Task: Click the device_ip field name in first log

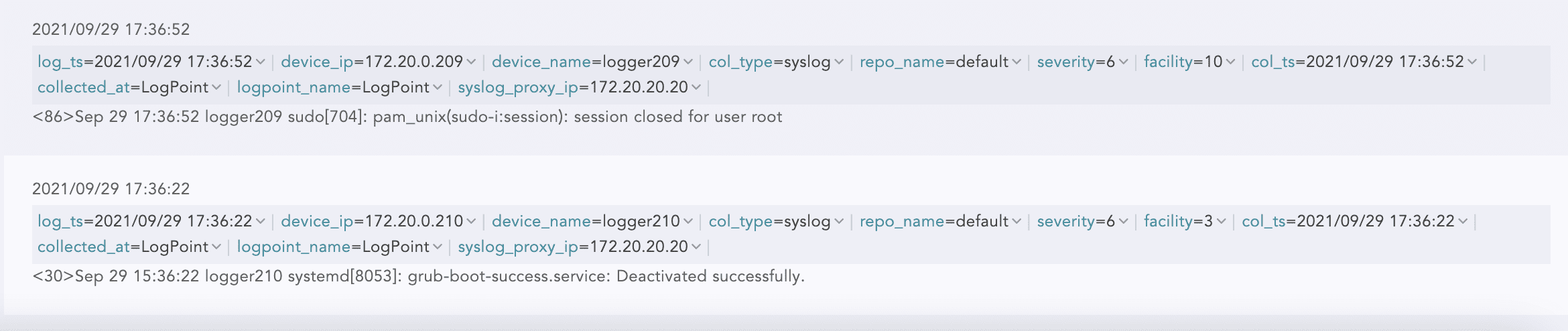Action: tap(316, 62)
